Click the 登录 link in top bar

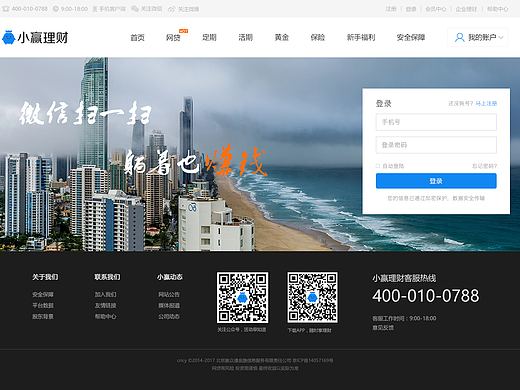click(411, 9)
